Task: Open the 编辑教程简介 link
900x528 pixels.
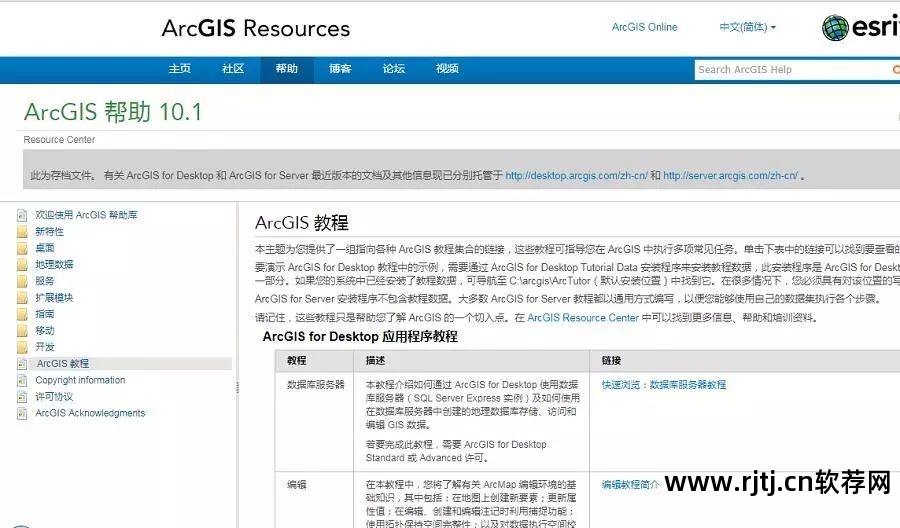Action: point(630,484)
